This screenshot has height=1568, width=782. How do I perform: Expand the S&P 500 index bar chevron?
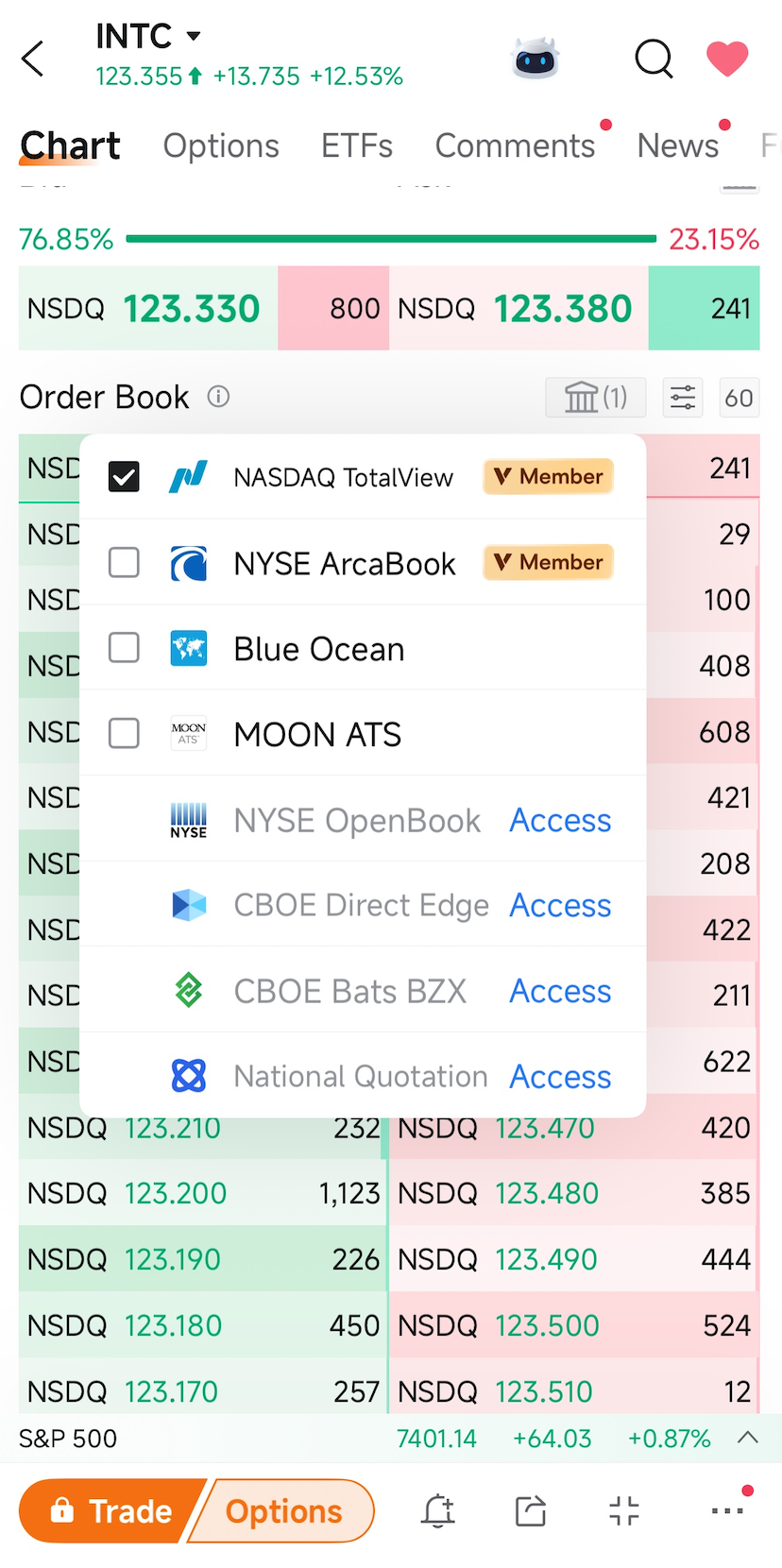click(748, 1438)
